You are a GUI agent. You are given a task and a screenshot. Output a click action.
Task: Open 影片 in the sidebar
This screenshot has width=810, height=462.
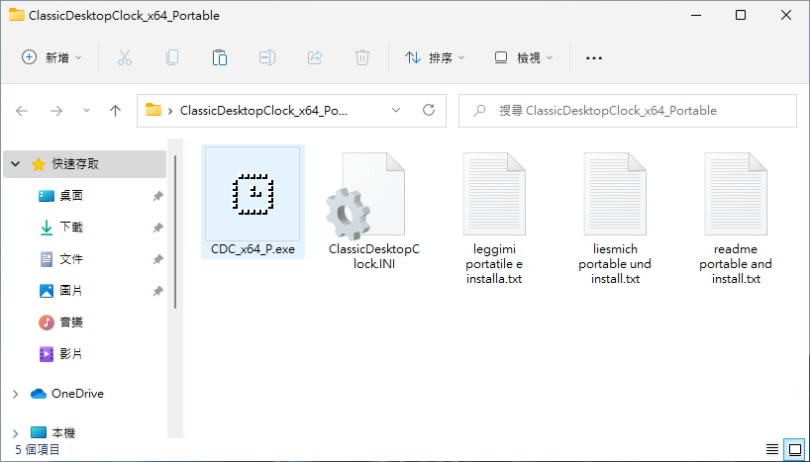point(71,353)
